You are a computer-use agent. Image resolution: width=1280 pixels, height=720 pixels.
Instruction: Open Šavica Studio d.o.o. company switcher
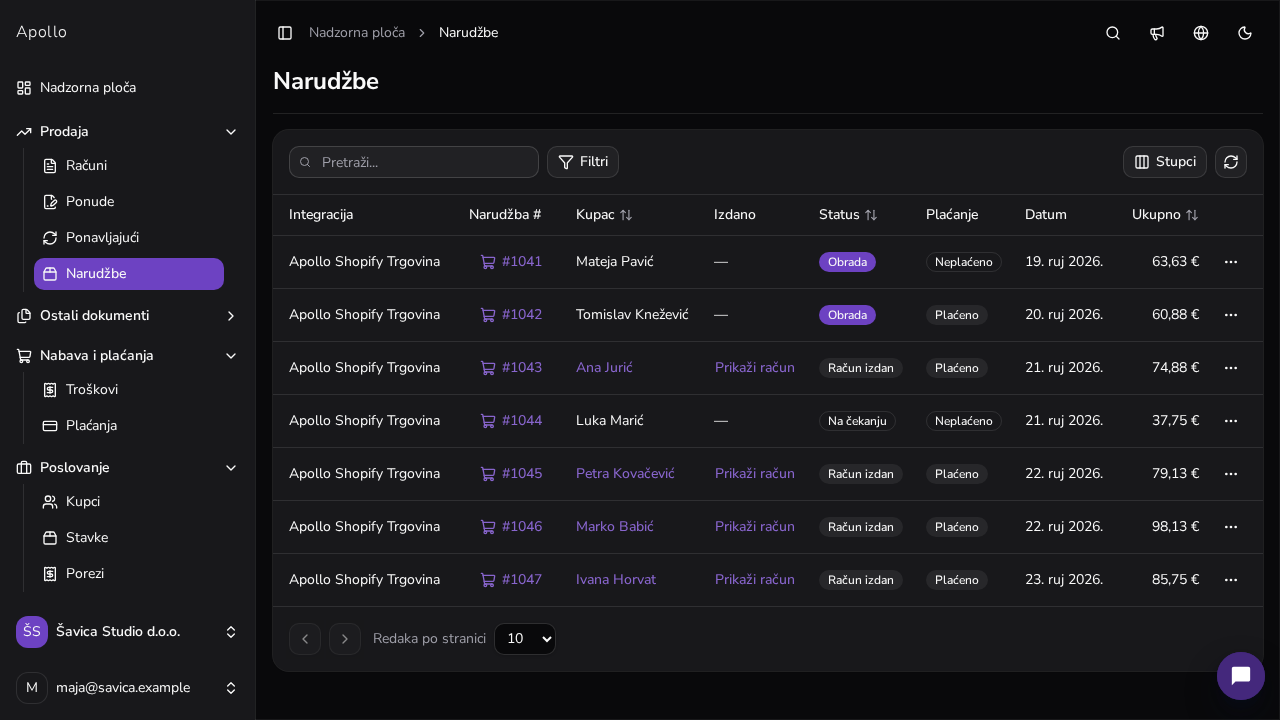click(127, 632)
